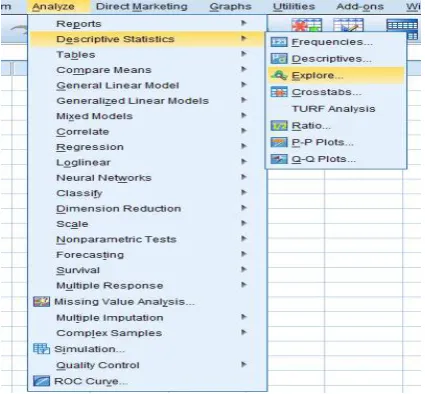Click the Simulation icon

(x=42, y=349)
